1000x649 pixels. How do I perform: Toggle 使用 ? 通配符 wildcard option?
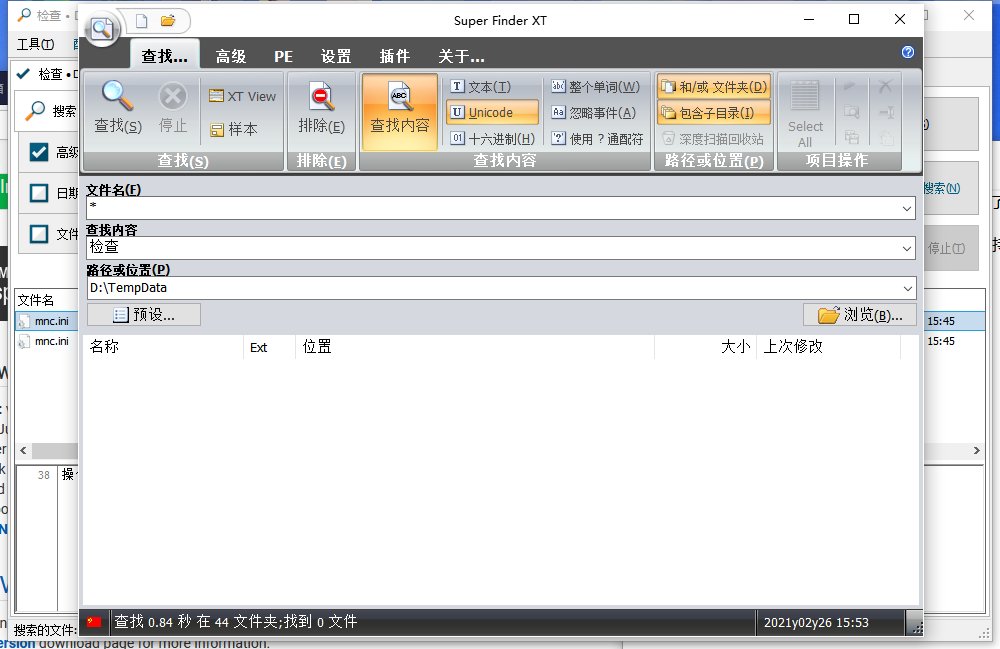pos(597,138)
